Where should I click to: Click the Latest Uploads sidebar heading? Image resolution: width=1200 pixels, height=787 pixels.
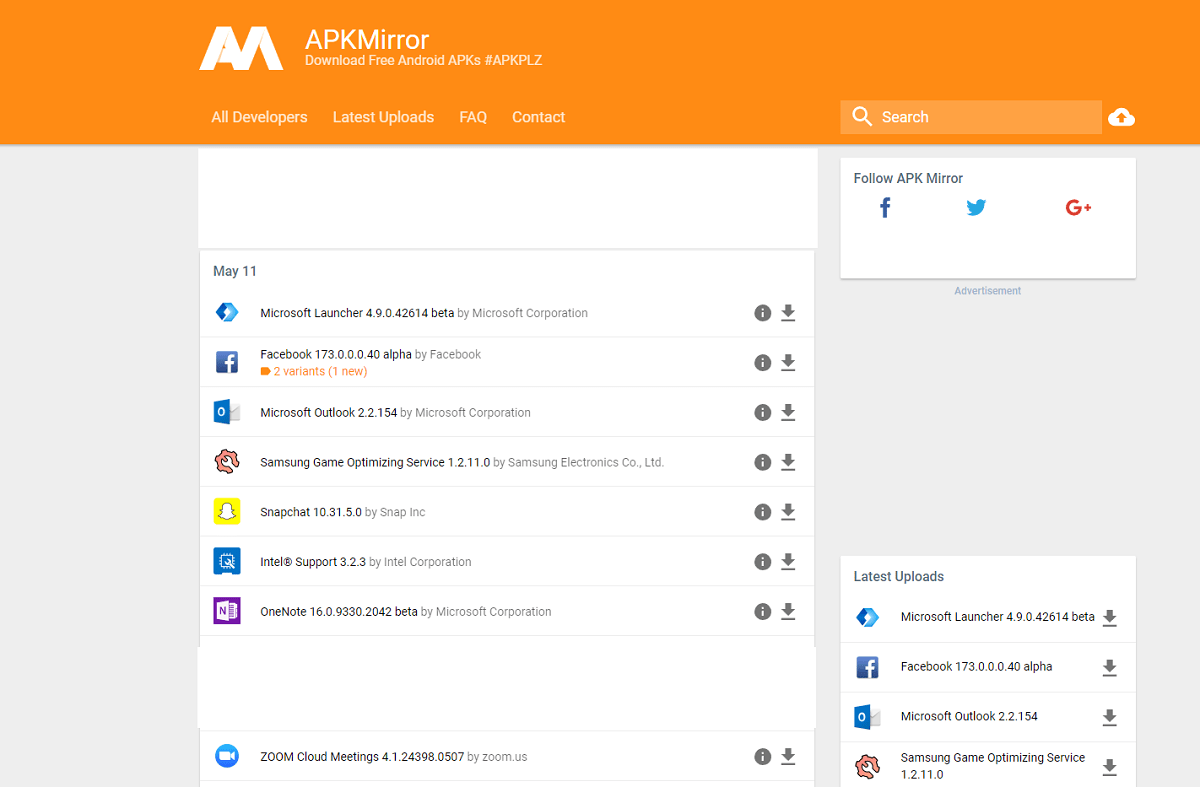pos(898,576)
